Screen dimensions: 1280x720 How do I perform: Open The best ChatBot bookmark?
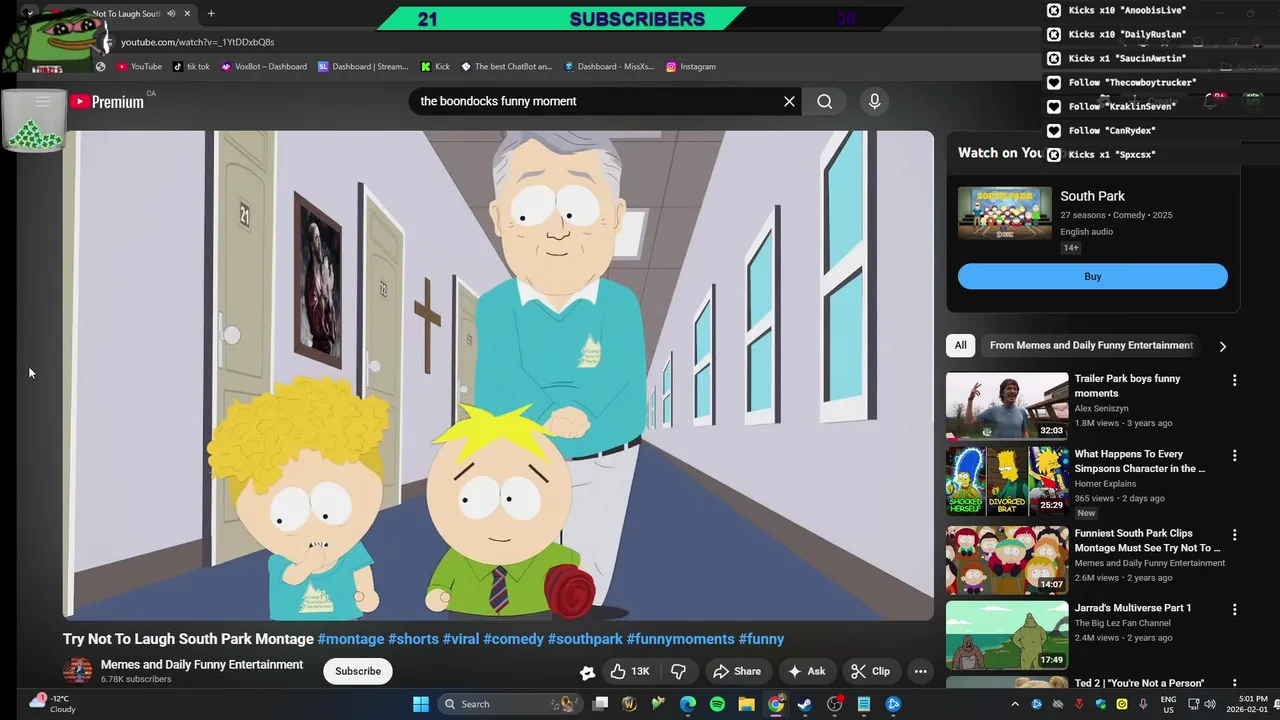click(x=506, y=66)
